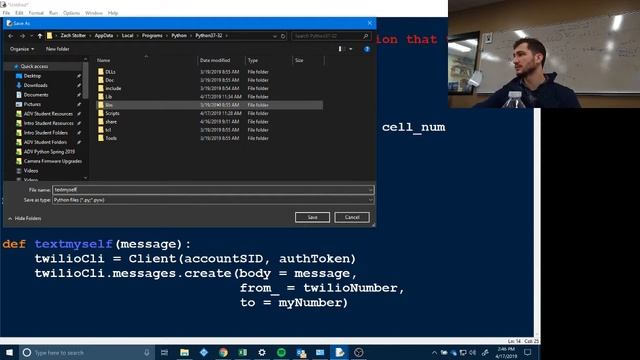Click AppData in address breadcrumb
The width and height of the screenshot is (640, 360).
pos(104,36)
